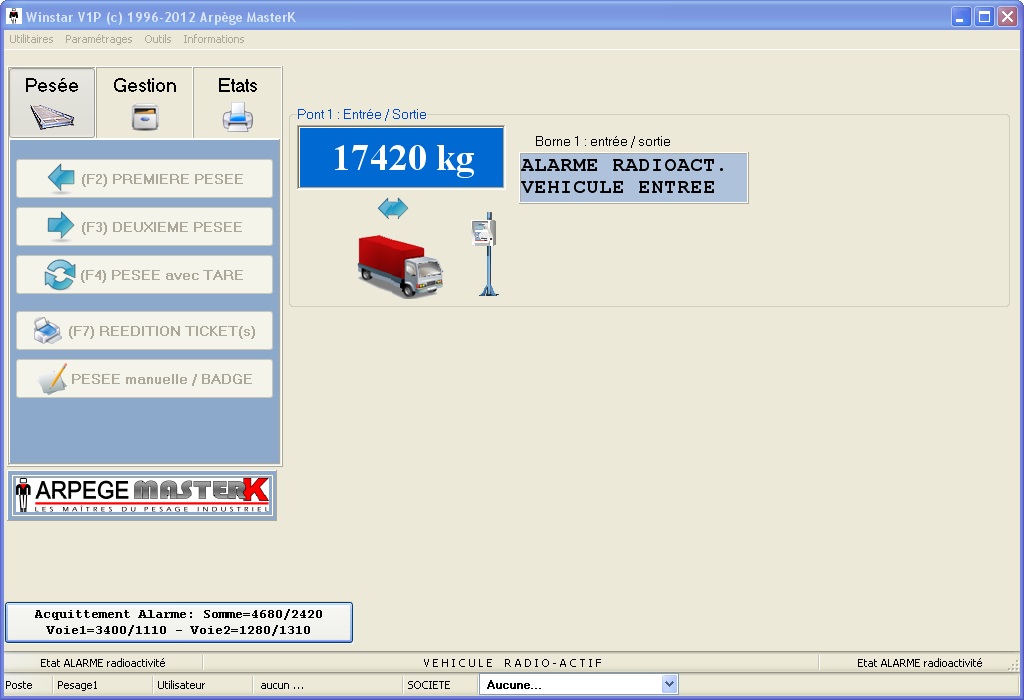This screenshot has height=700, width=1024.
Task: Open the Utilitaires menu
Action: click(31, 39)
